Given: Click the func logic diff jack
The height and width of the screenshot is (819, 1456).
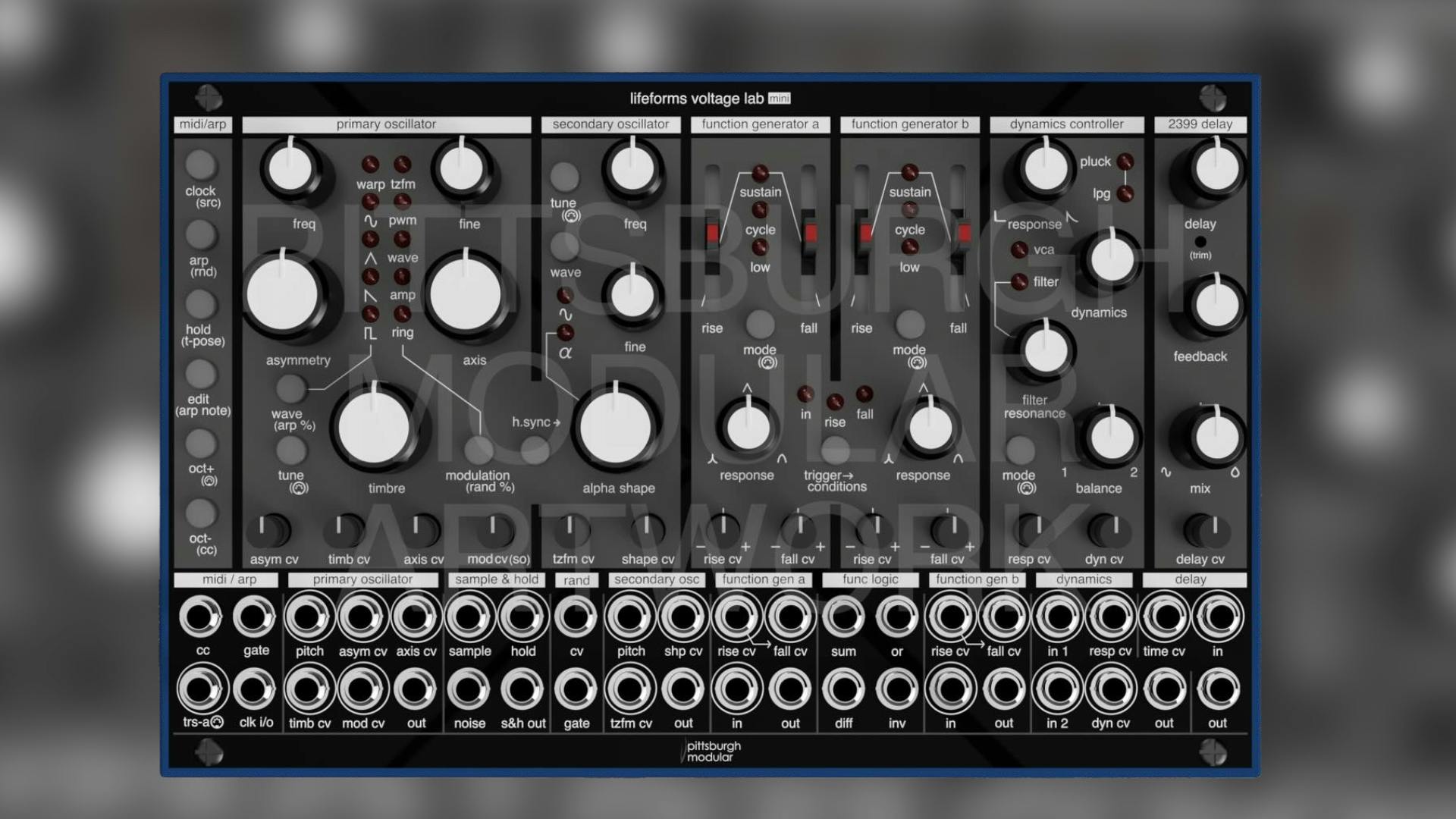Looking at the screenshot, I should pos(843,689).
